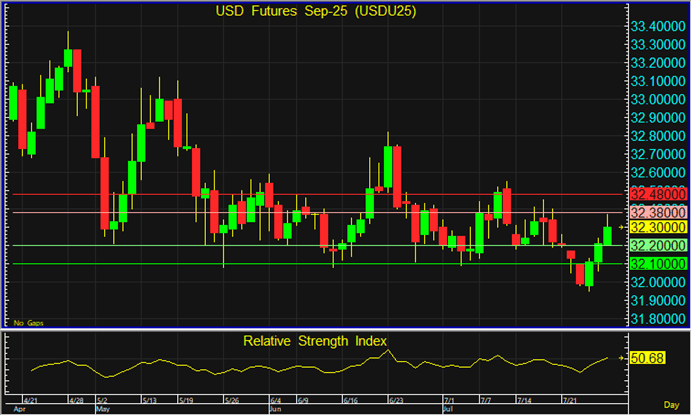Click the green 32.1000 support level tag
This screenshot has width=692, height=416.
pyautogui.click(x=657, y=263)
